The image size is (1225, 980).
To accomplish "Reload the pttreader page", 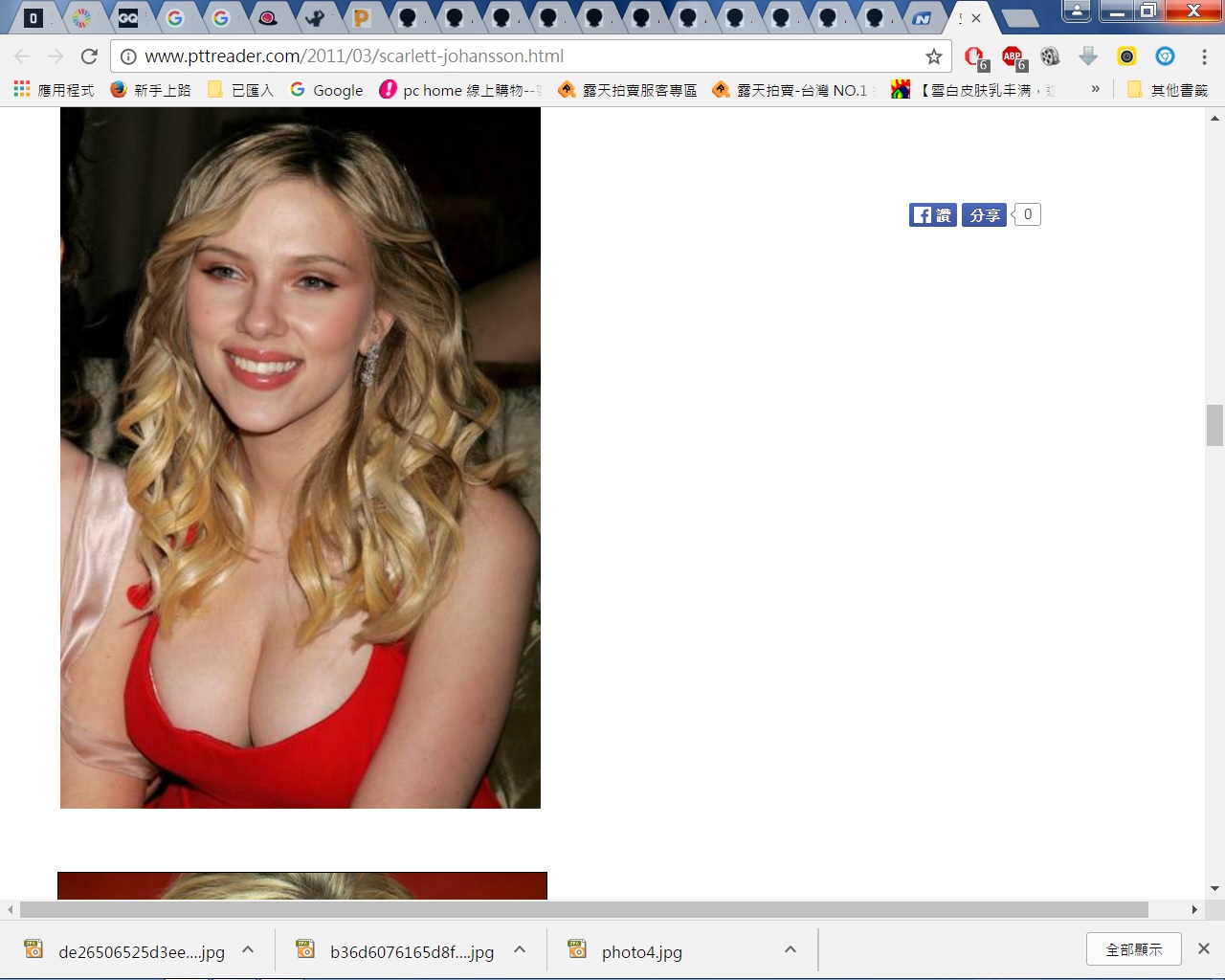I will (x=89, y=56).
